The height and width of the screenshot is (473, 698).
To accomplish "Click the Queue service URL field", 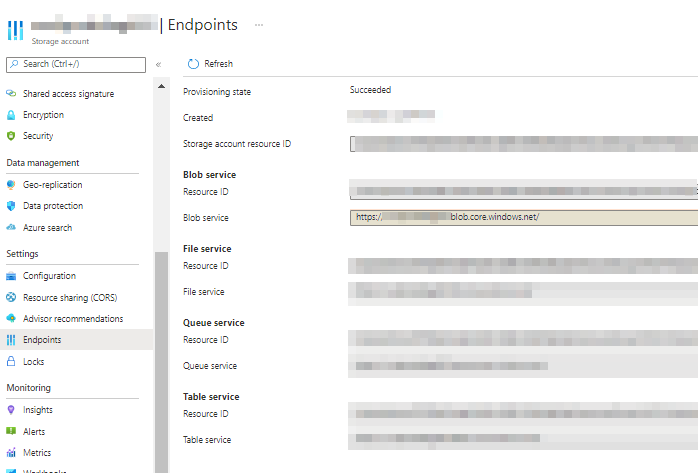I will 523,366.
